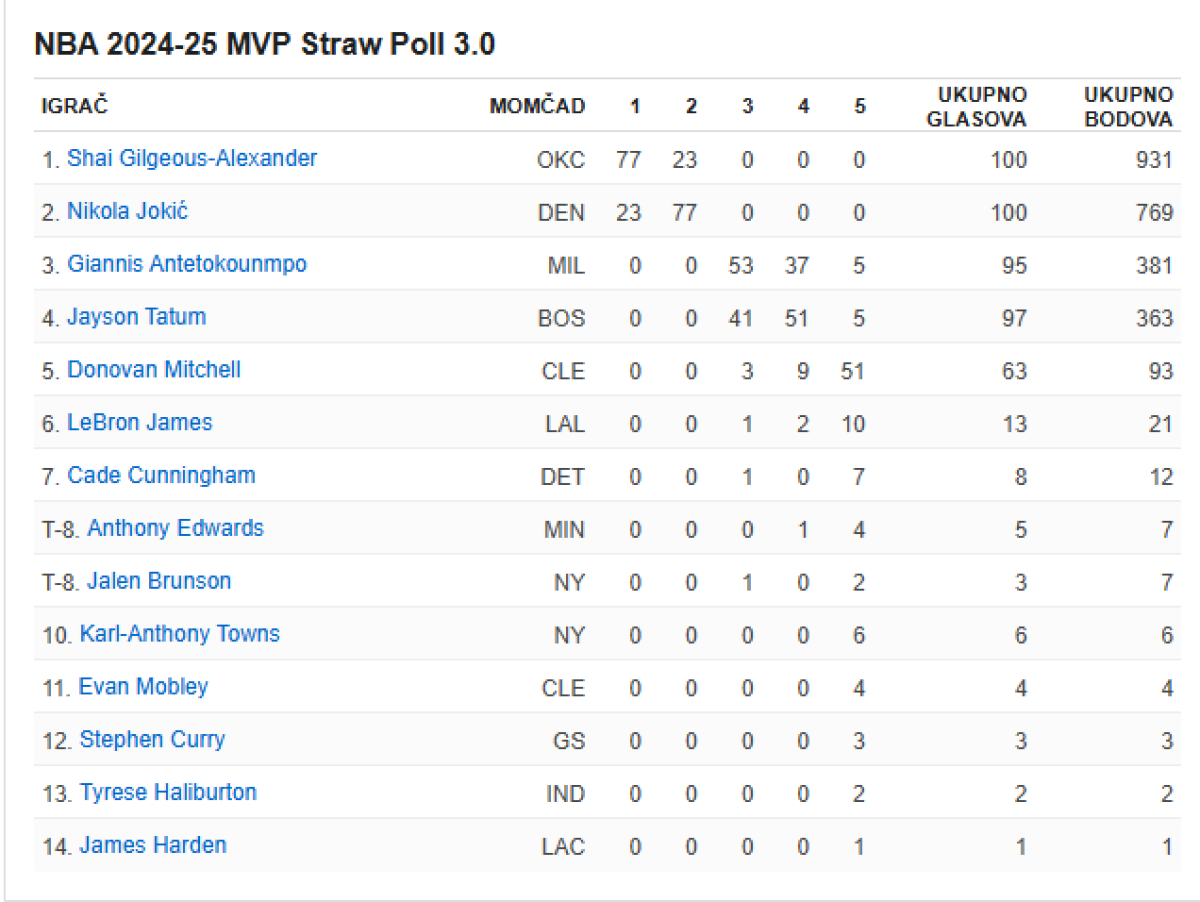Open Evan Mobley's player page

144,687
